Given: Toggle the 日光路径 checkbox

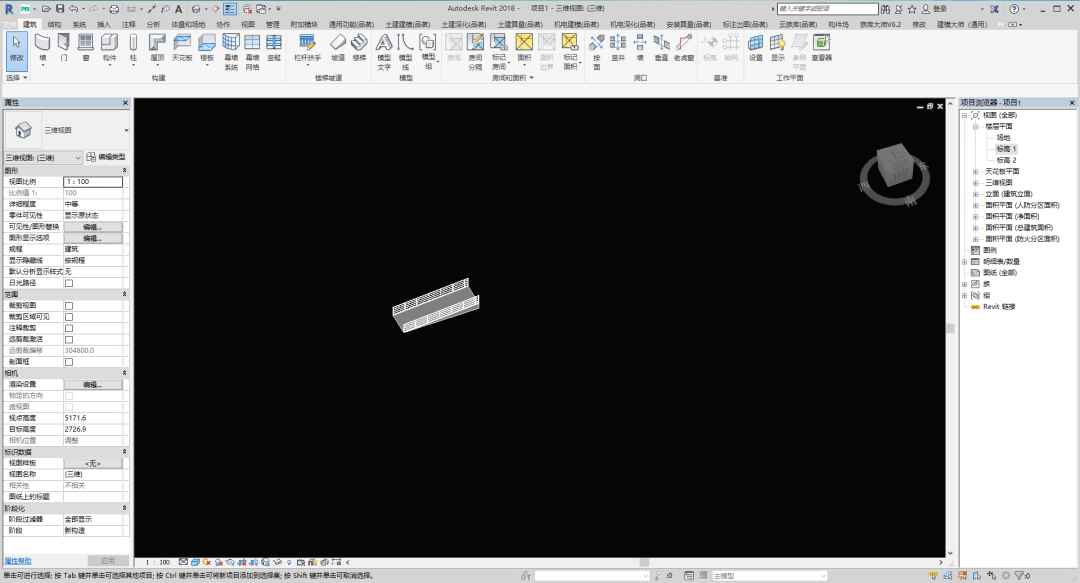Looking at the screenshot, I should [69, 283].
